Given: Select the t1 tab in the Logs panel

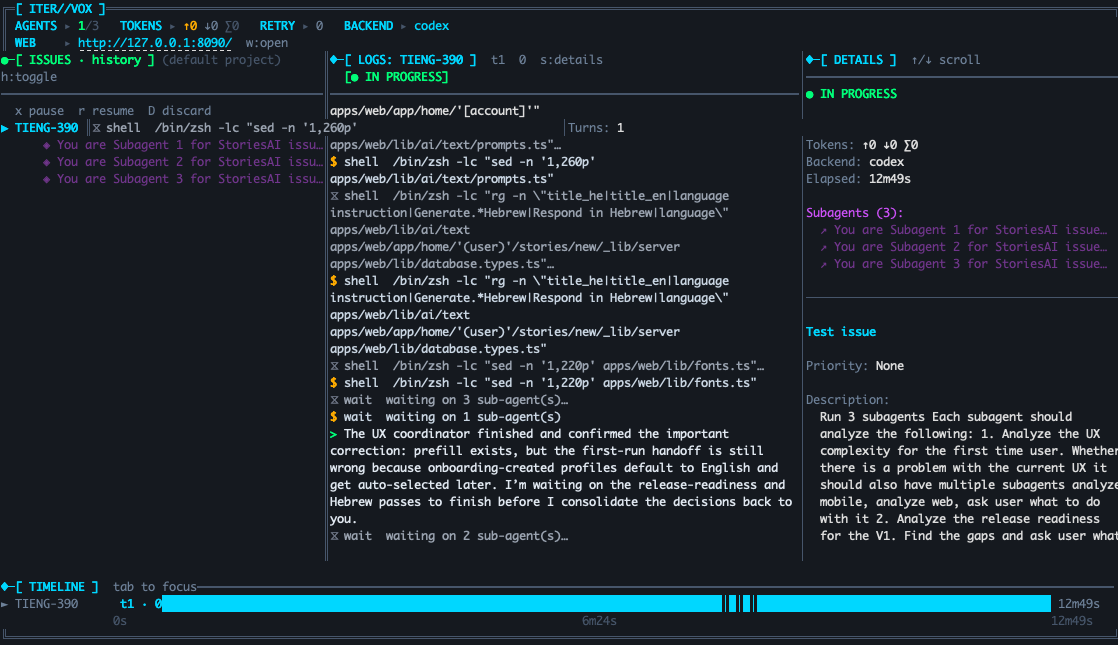Looking at the screenshot, I should 499,59.
